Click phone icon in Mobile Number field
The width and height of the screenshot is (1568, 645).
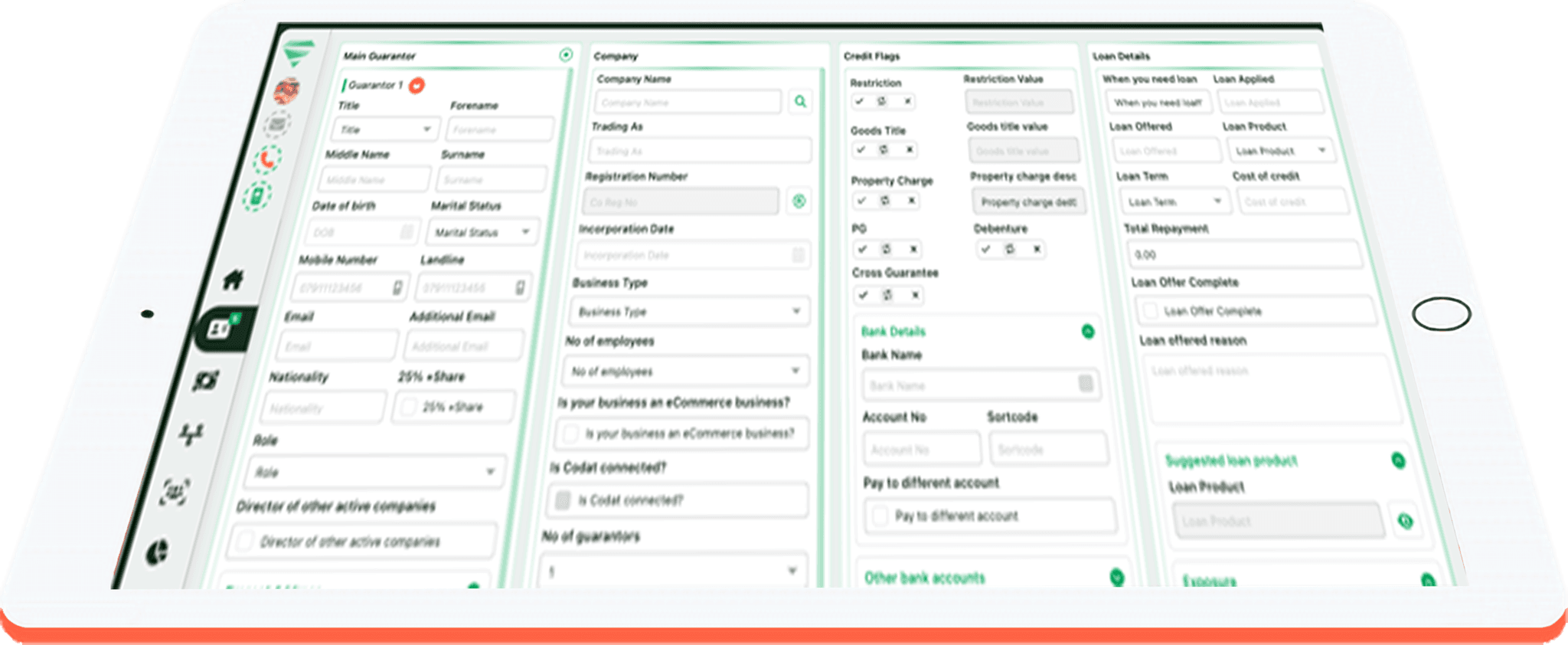coord(397,287)
